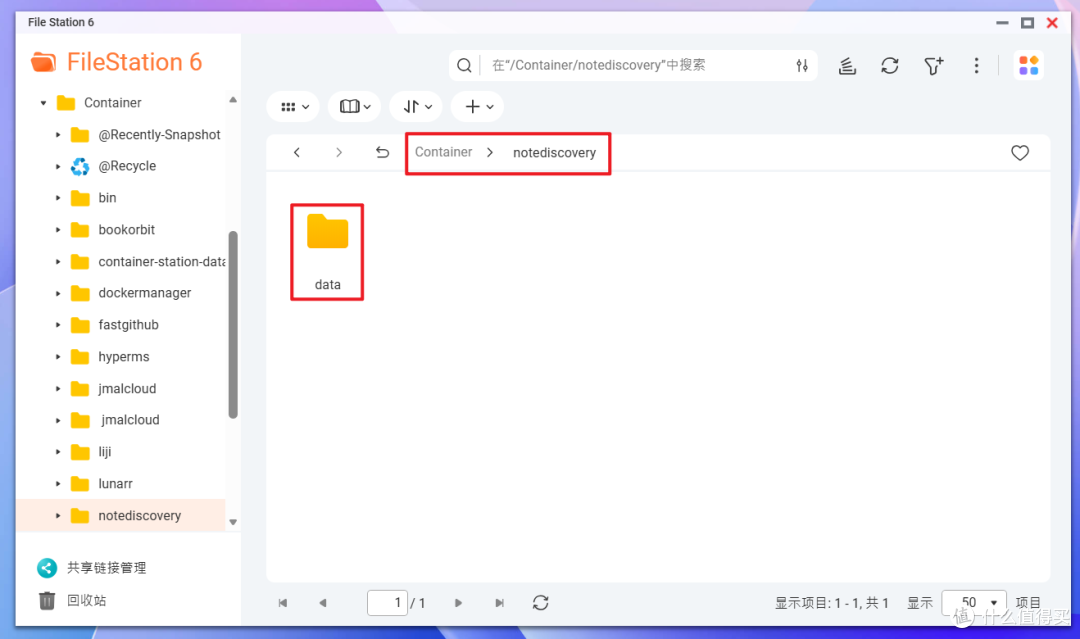1080x639 pixels.
Task: Click the recycle bin trash icon
Action: coord(47,600)
